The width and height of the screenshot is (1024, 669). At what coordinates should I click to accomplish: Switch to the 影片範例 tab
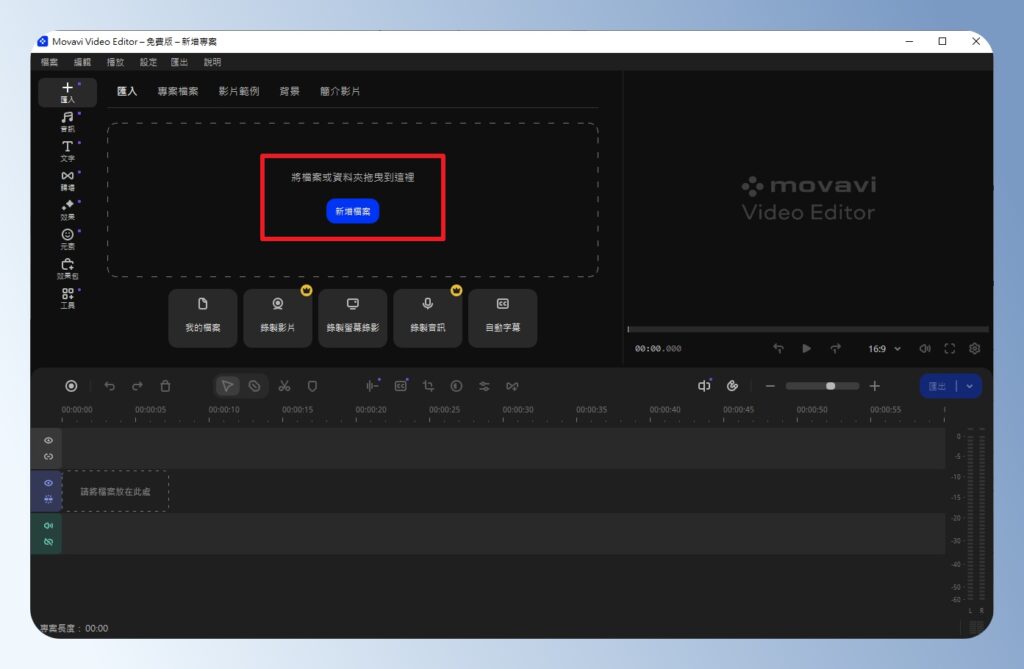[x=241, y=91]
